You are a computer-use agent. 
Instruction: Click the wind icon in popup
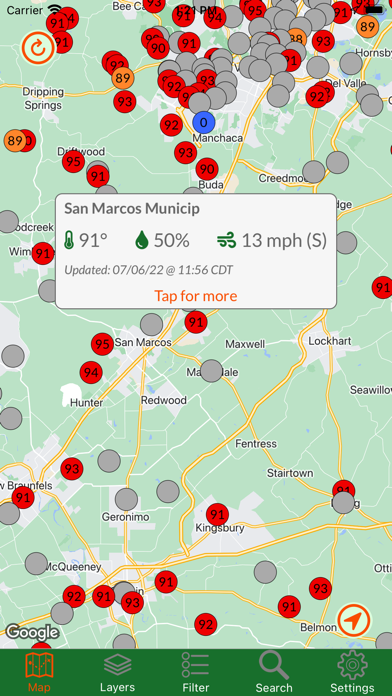[226, 241]
